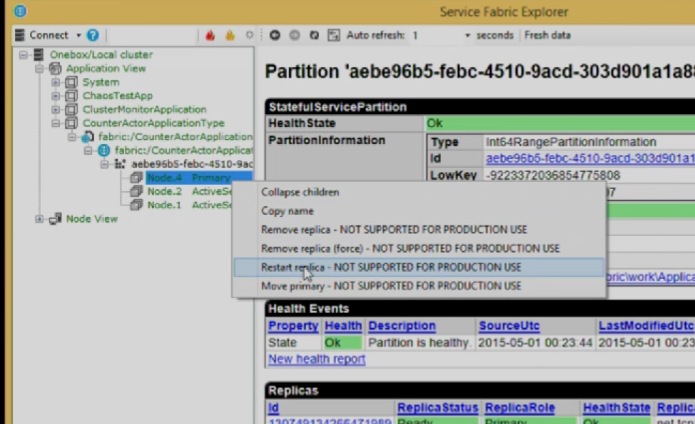
Task: Sort Replicas by HealthState column
Action: coord(617,408)
